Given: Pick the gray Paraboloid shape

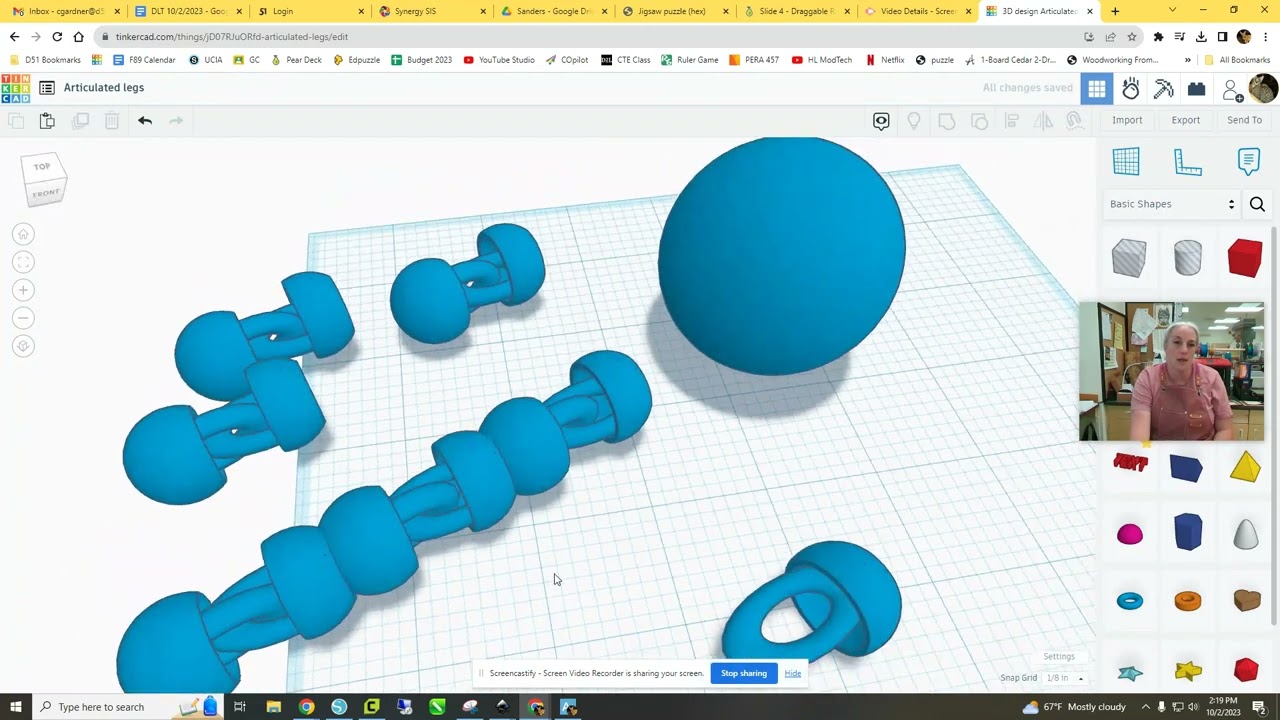Looking at the screenshot, I should point(1245,534).
